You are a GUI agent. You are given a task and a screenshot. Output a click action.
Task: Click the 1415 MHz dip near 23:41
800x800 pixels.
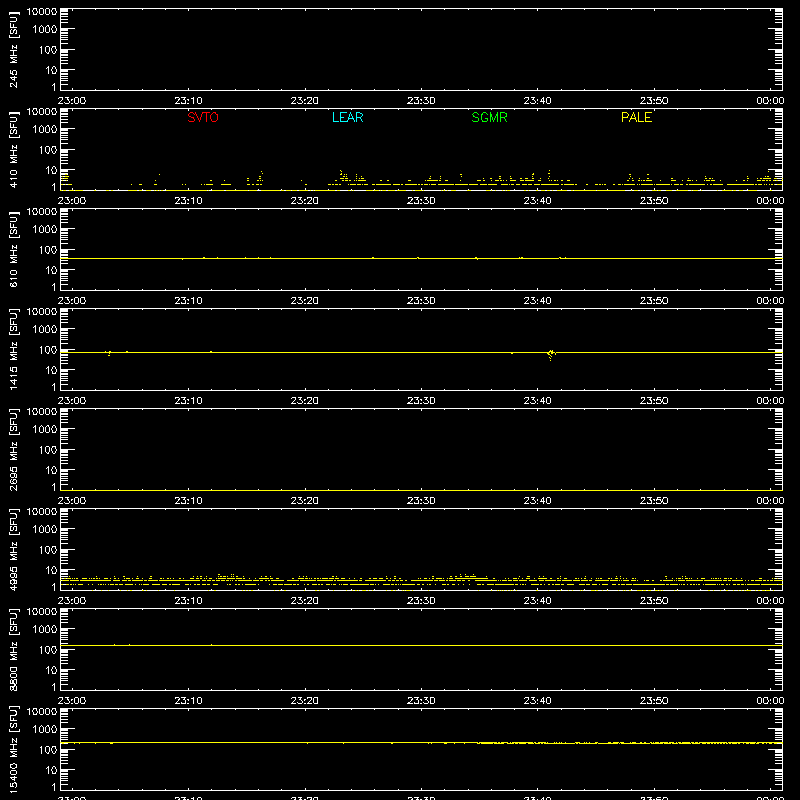[551, 354]
